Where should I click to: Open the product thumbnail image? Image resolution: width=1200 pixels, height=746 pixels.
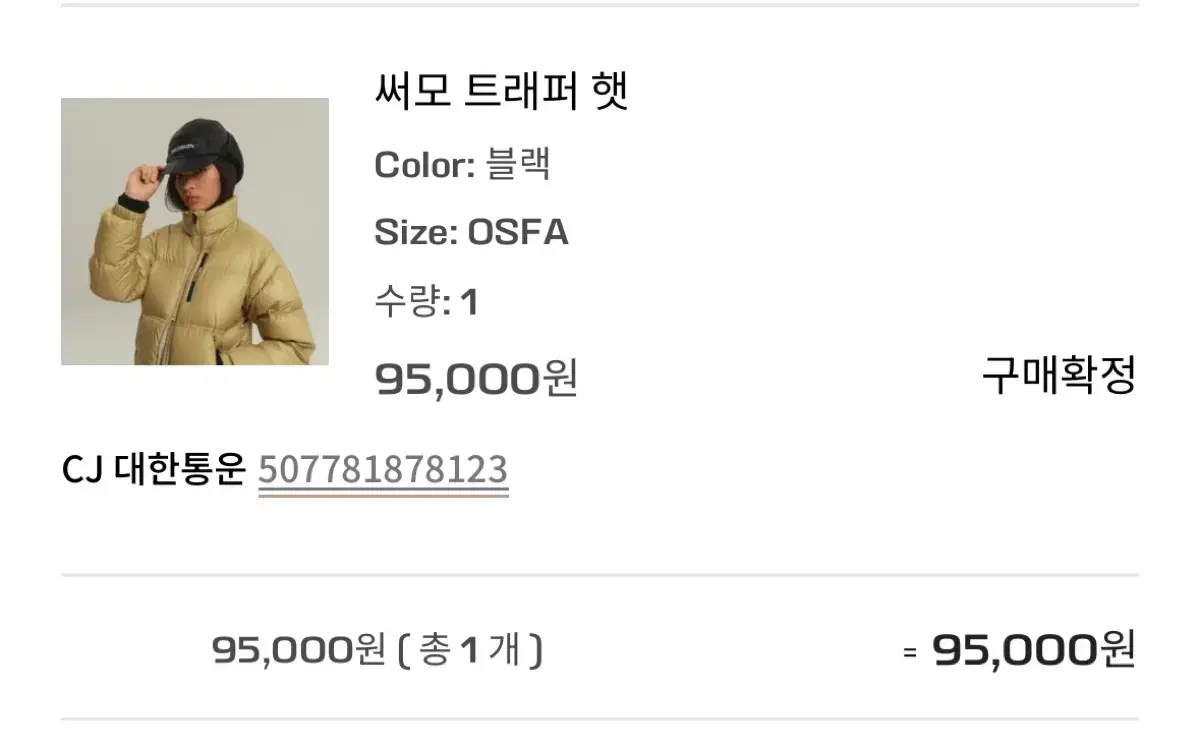[195, 231]
